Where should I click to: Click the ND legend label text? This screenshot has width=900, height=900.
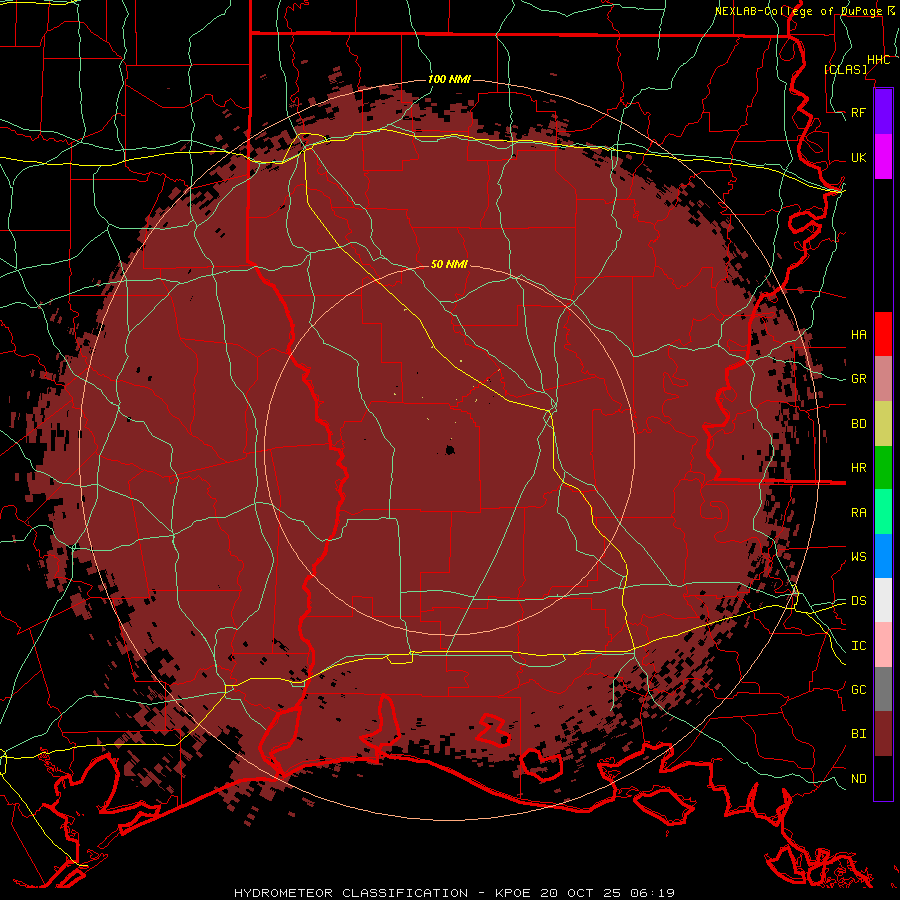coord(858,779)
